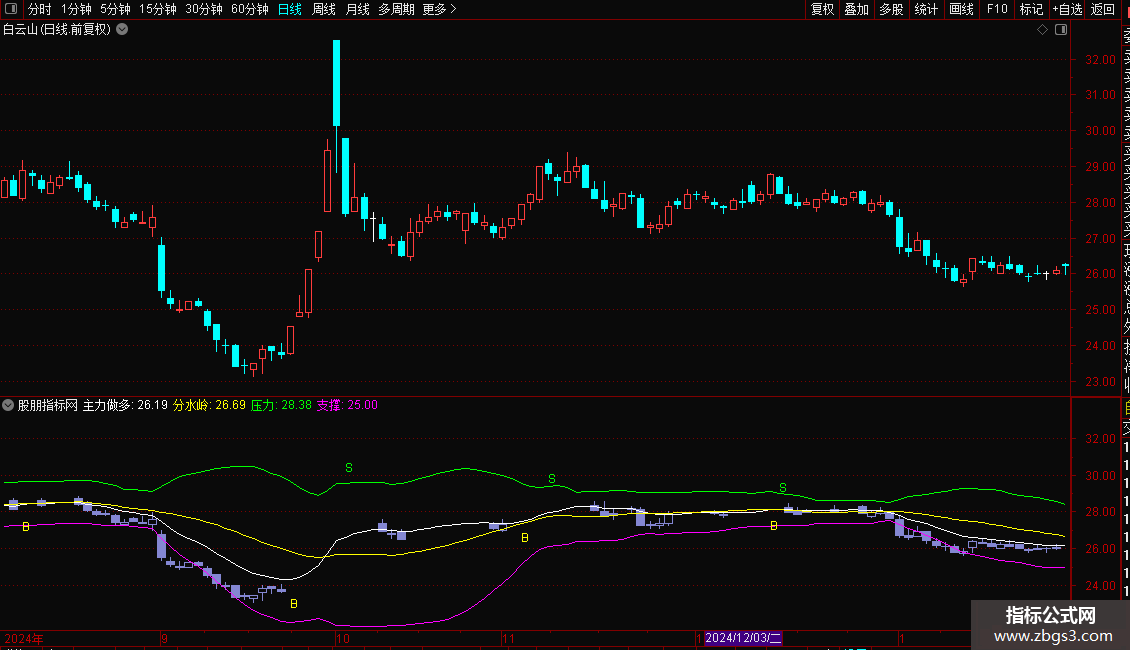Click the 2024年 time axis label

tap(24, 638)
